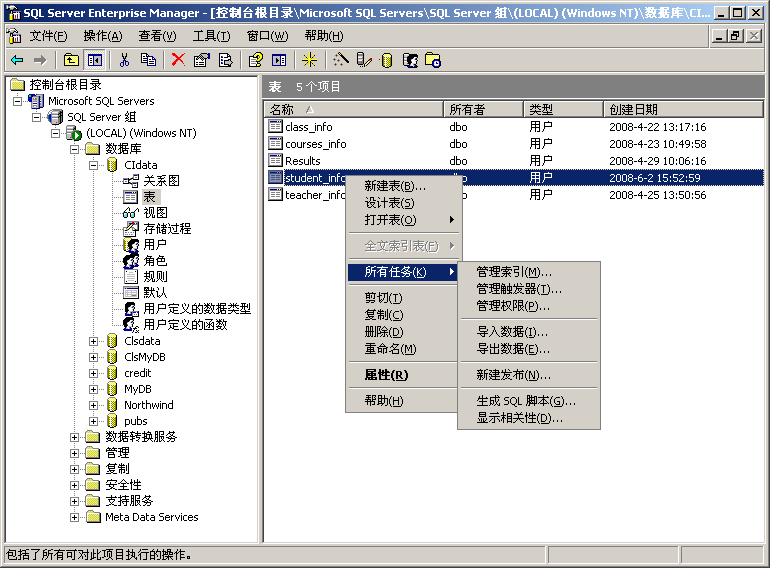Screen dimensions: 770x568
Task: Select the credit database node
Action: [x=138, y=373]
